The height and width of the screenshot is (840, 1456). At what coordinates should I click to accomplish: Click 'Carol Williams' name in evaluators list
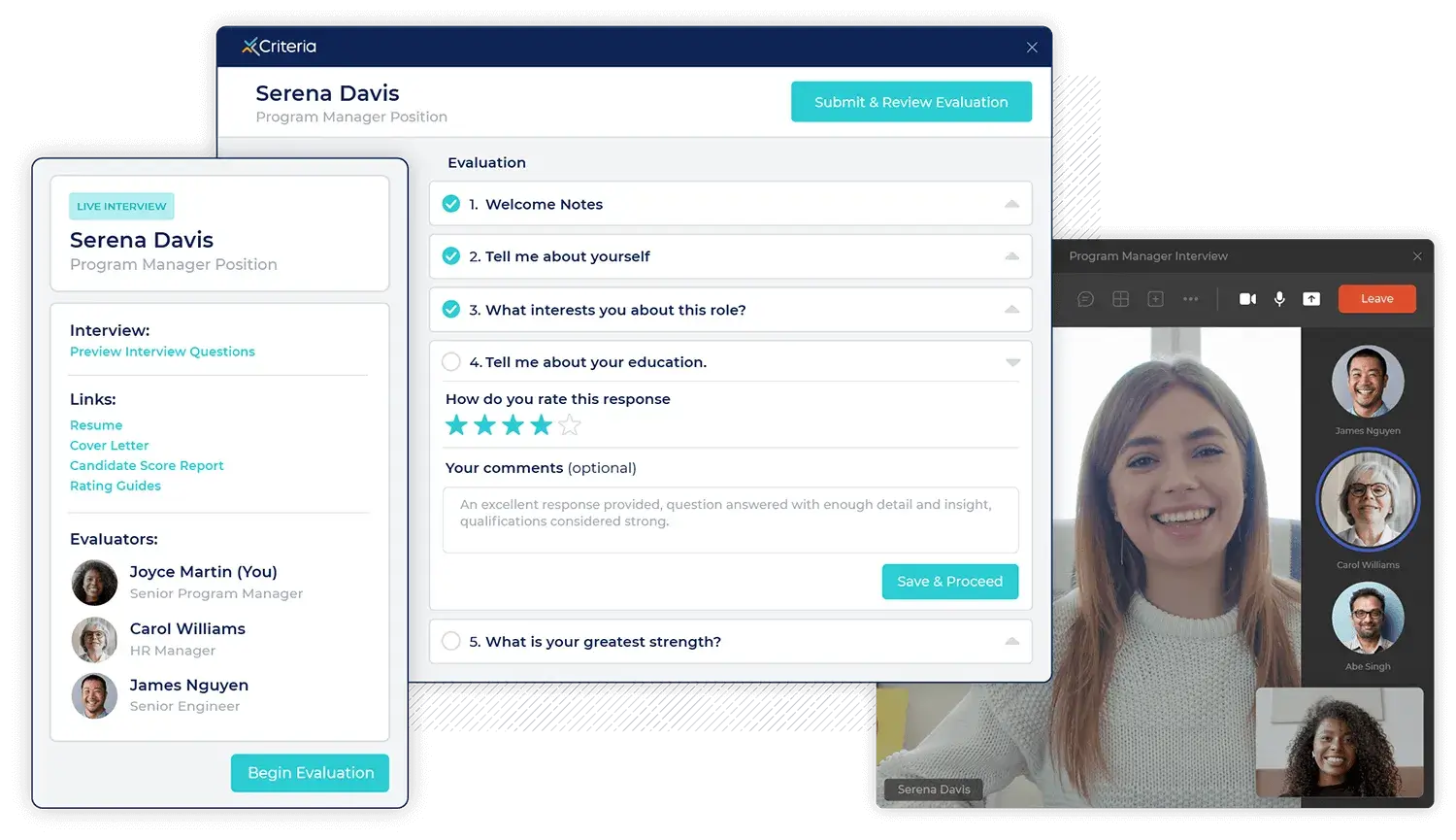[x=187, y=629]
